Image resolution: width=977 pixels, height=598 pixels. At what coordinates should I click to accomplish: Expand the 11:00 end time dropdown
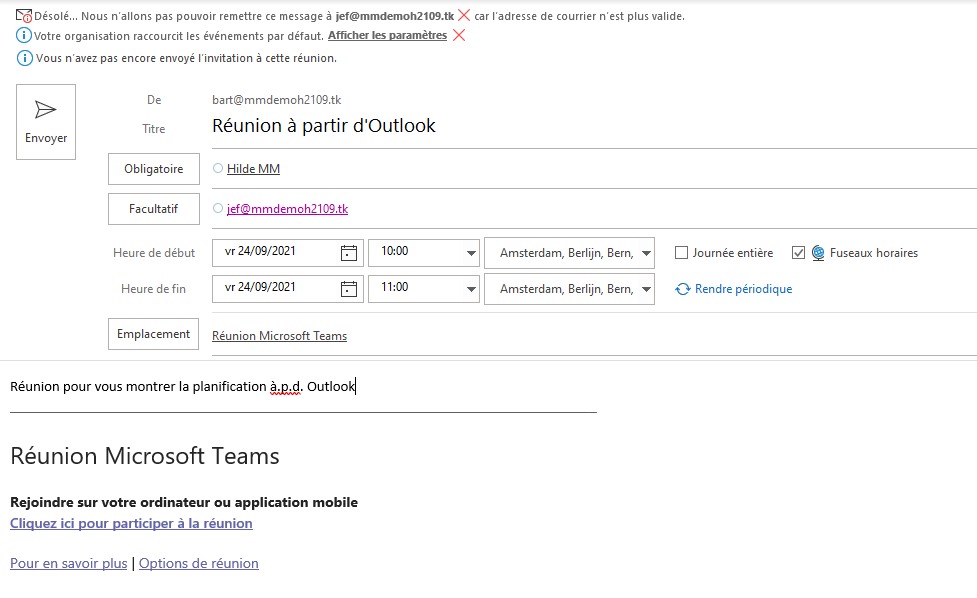pyautogui.click(x=471, y=289)
